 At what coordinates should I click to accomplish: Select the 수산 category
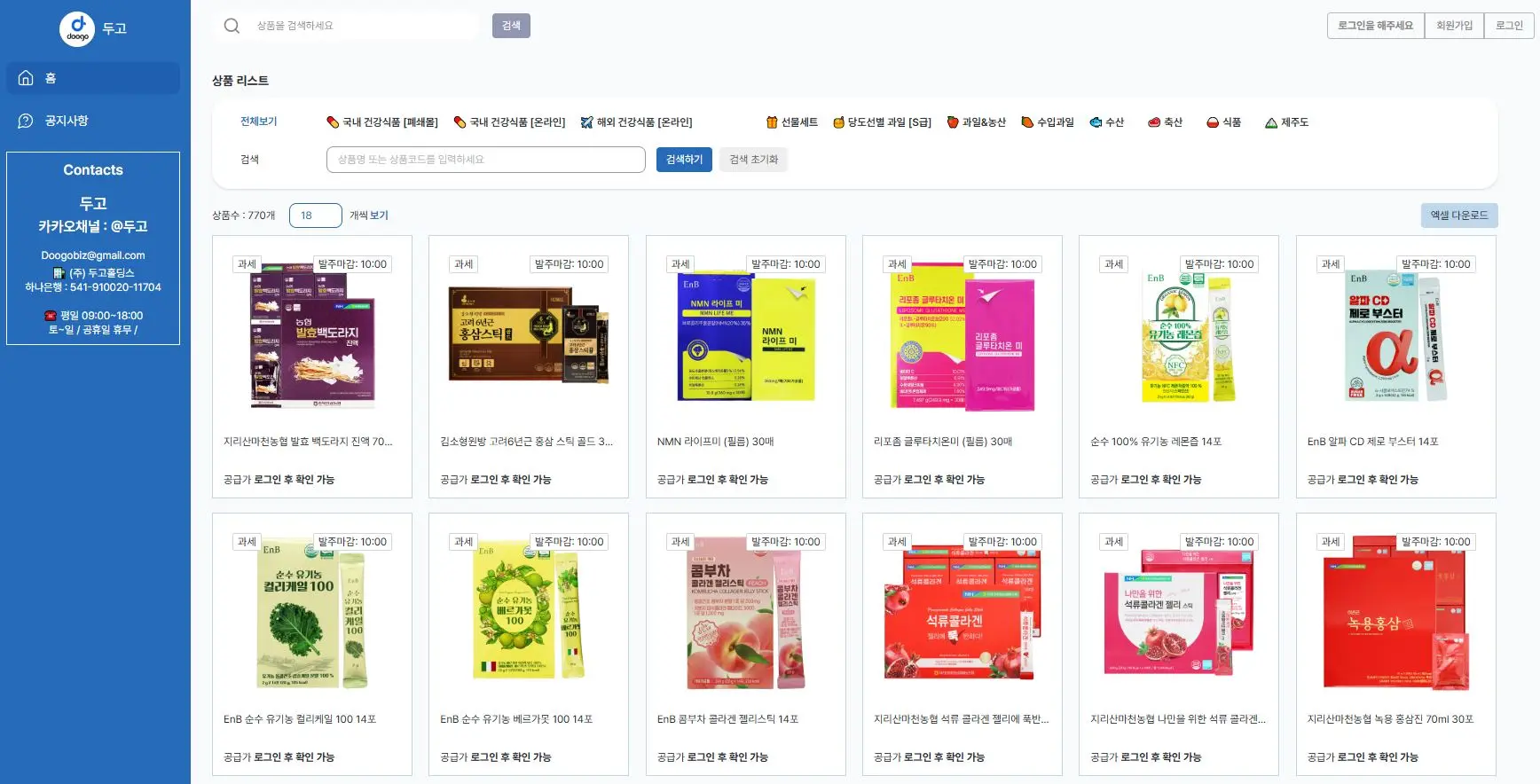pos(1106,122)
